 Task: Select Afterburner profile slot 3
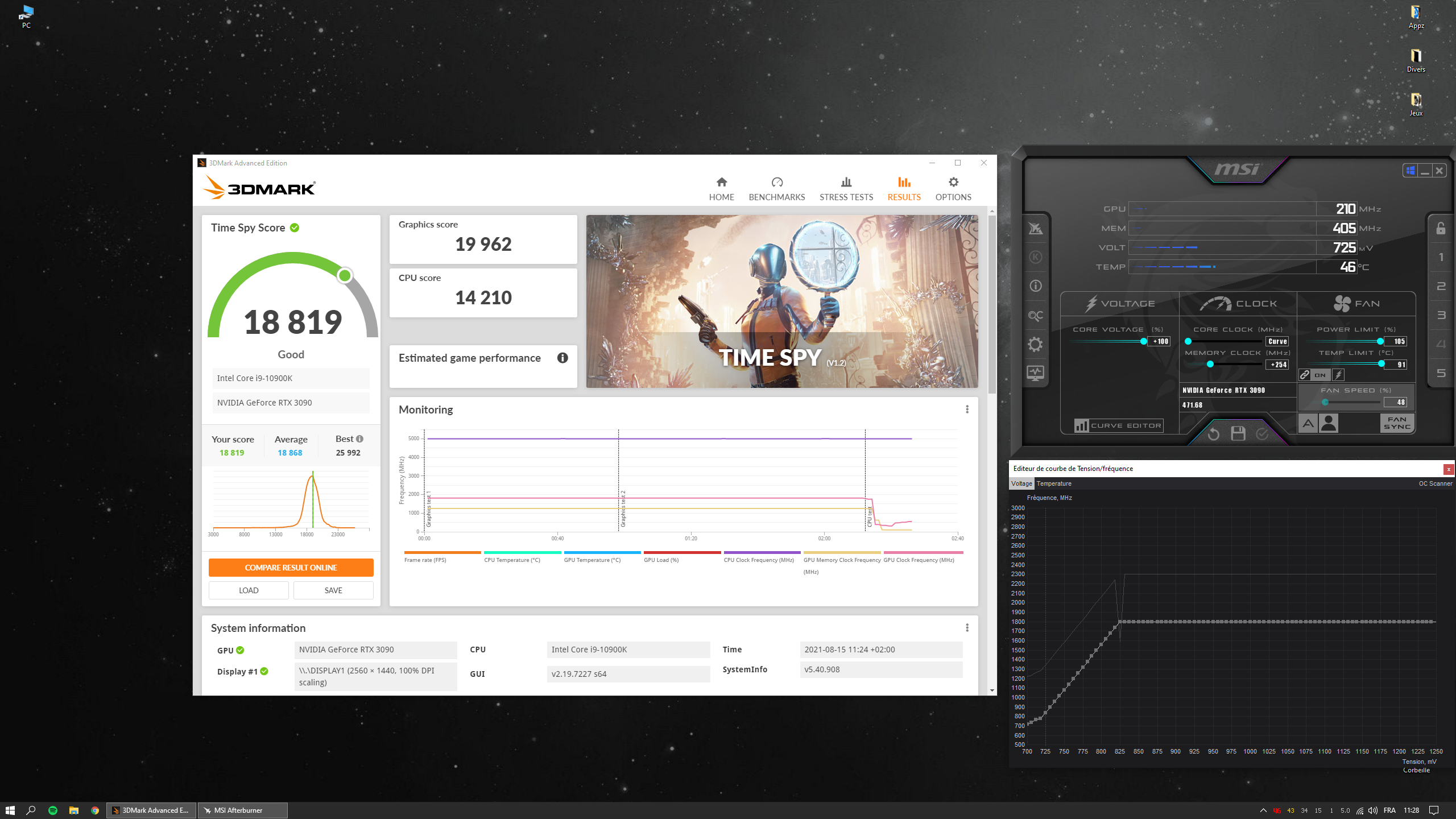1441,315
